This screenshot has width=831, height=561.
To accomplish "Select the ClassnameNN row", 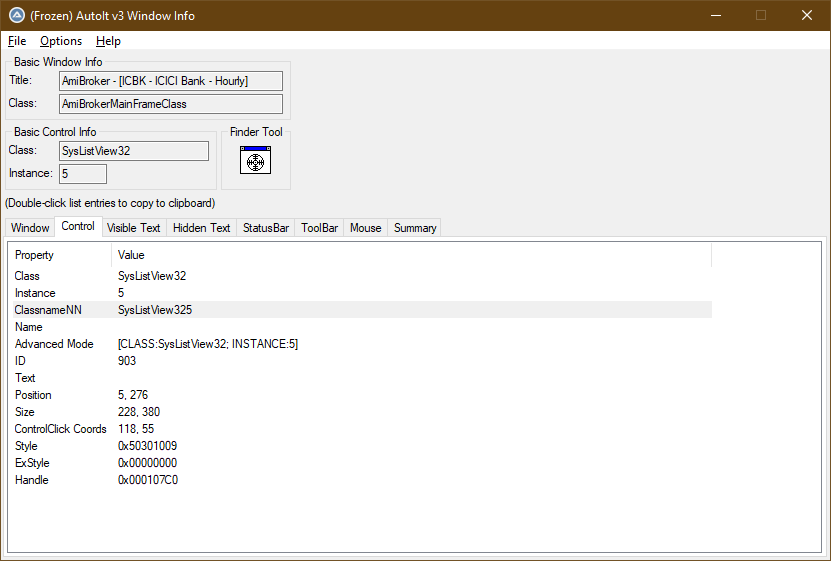I will pos(362,310).
